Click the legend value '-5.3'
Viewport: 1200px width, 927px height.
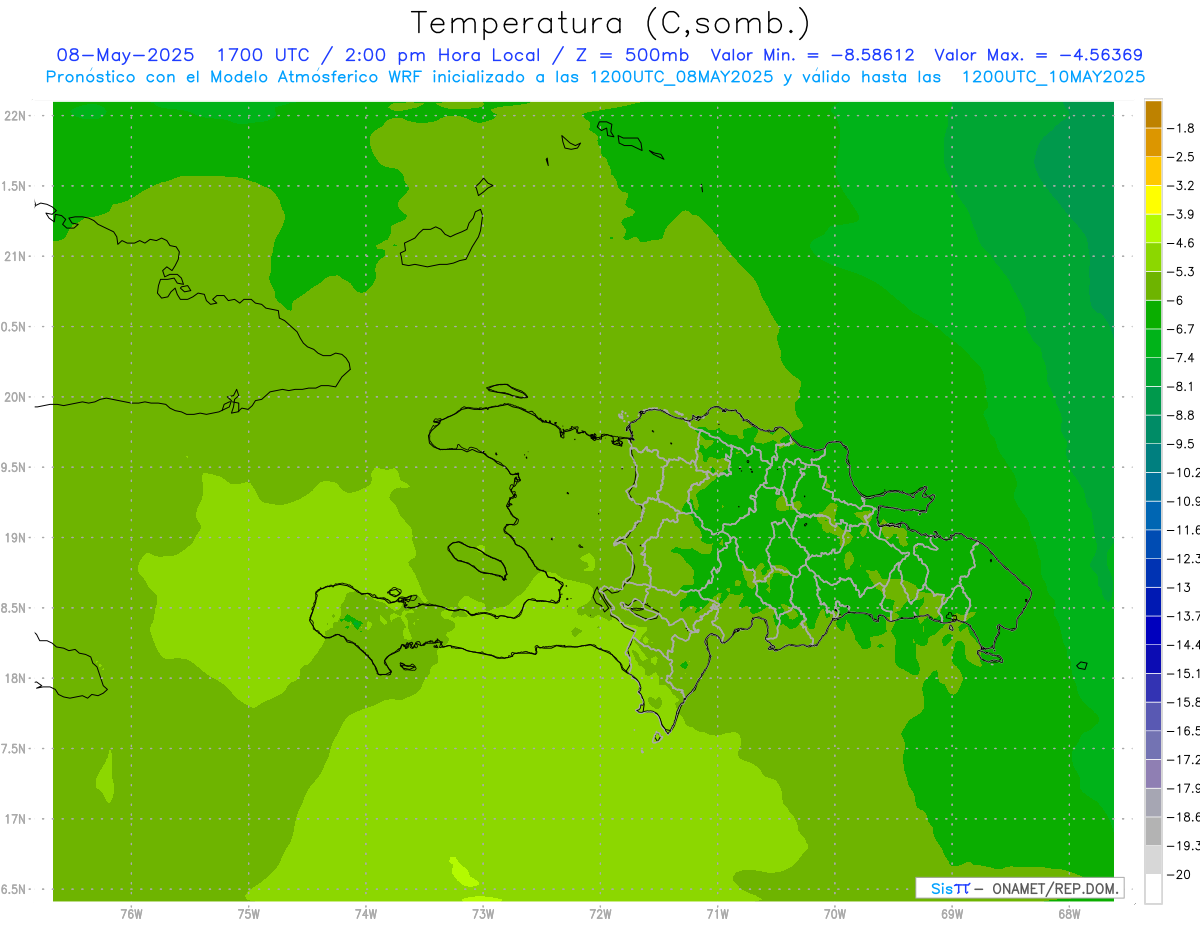click(1183, 272)
